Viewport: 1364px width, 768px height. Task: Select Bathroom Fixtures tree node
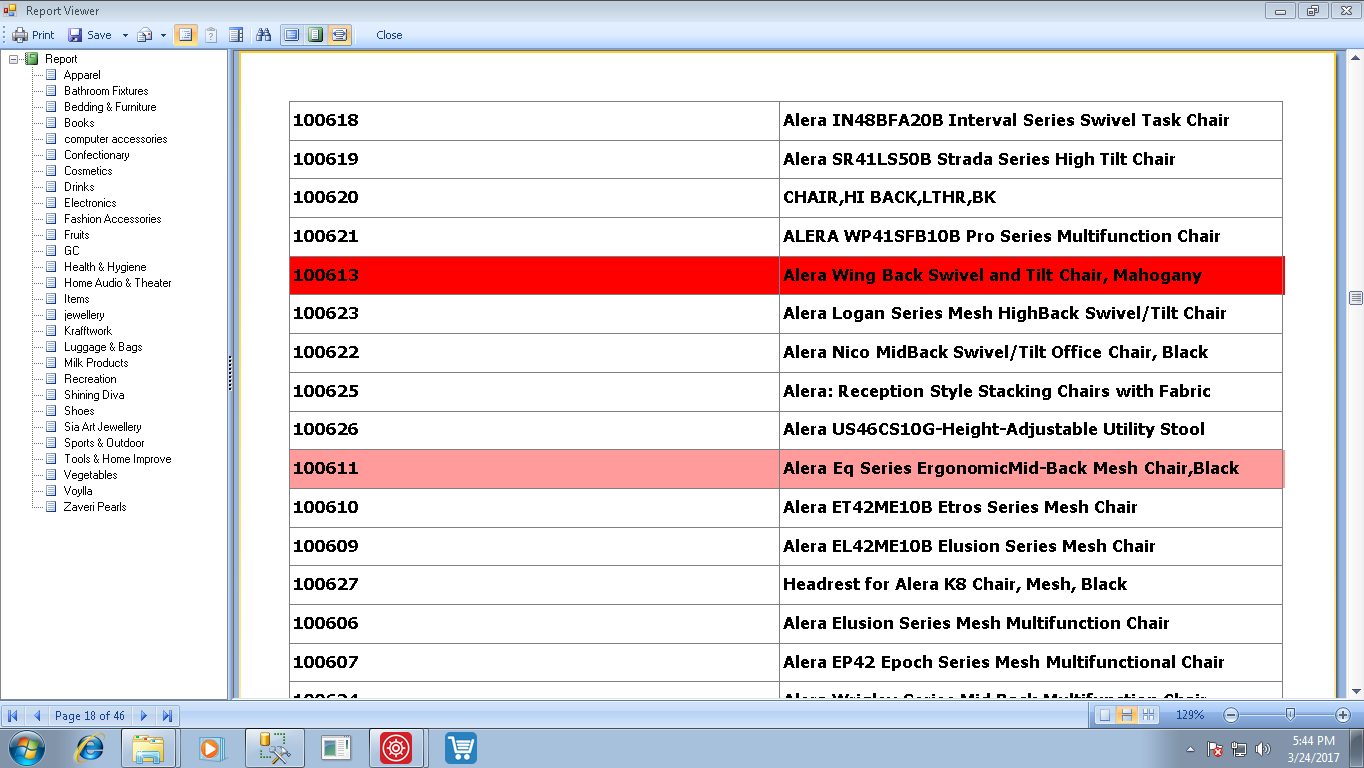click(x=106, y=91)
